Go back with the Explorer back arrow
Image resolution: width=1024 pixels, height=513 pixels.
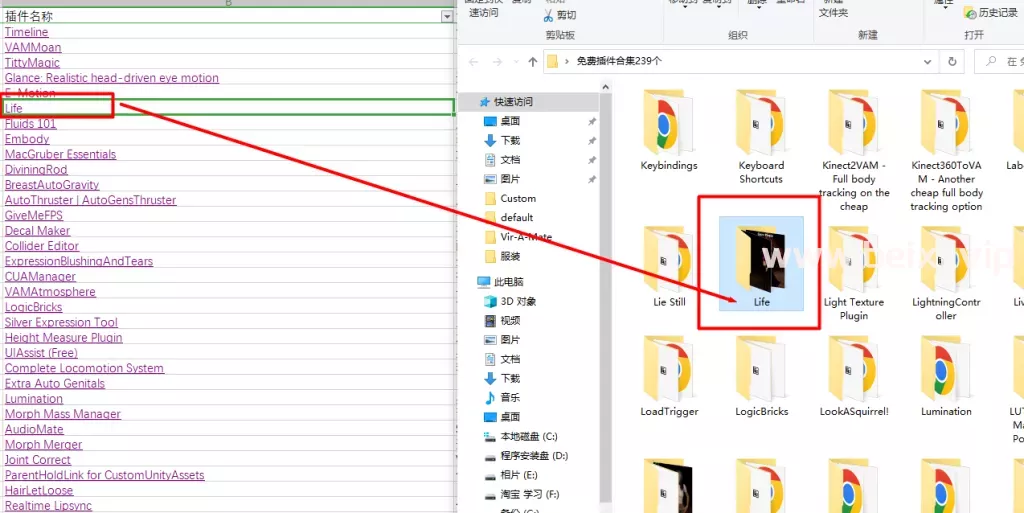[474, 62]
